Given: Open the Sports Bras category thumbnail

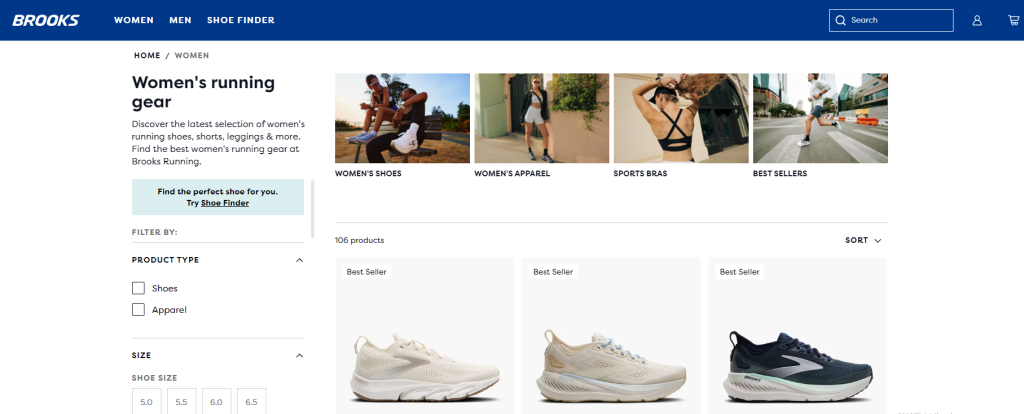Looking at the screenshot, I should (x=681, y=118).
